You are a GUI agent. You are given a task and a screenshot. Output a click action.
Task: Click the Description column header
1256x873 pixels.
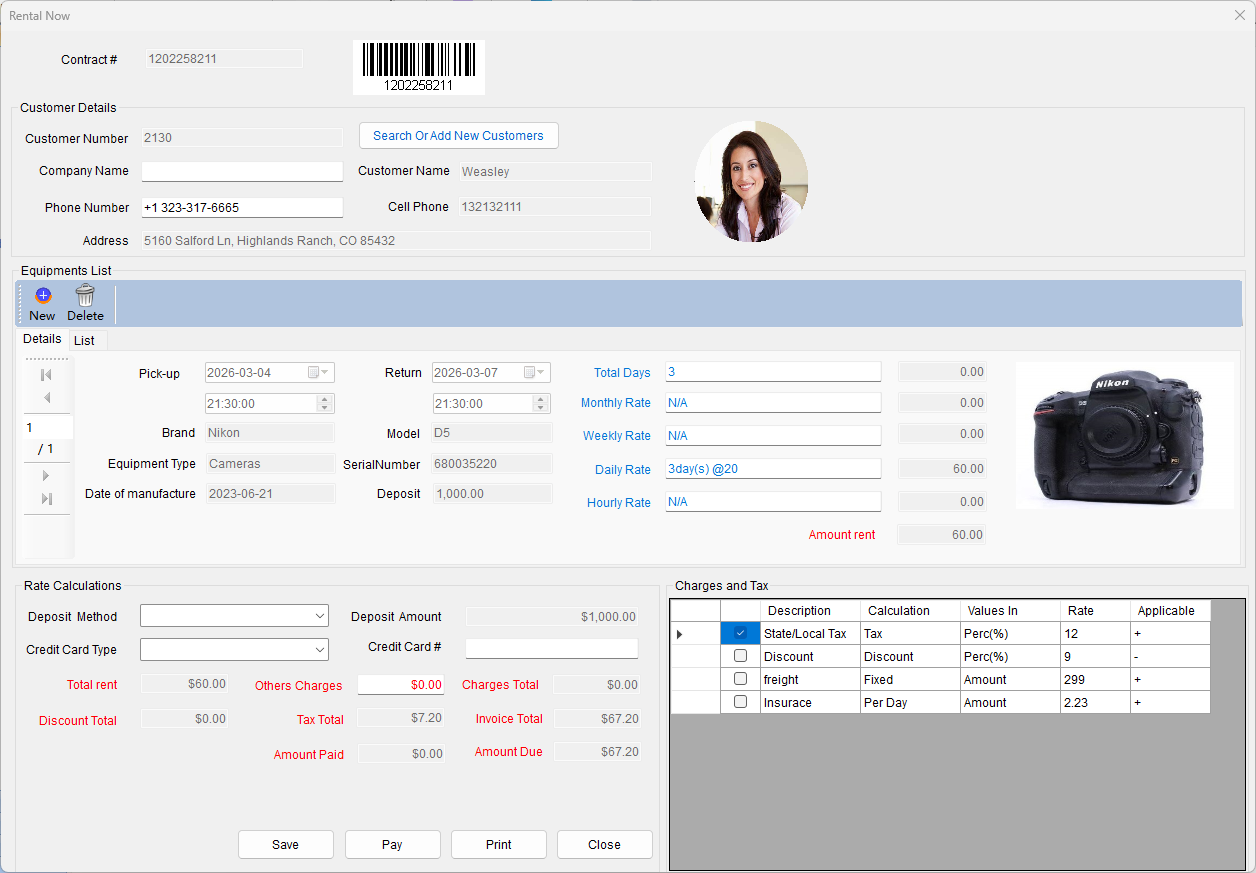(x=810, y=611)
